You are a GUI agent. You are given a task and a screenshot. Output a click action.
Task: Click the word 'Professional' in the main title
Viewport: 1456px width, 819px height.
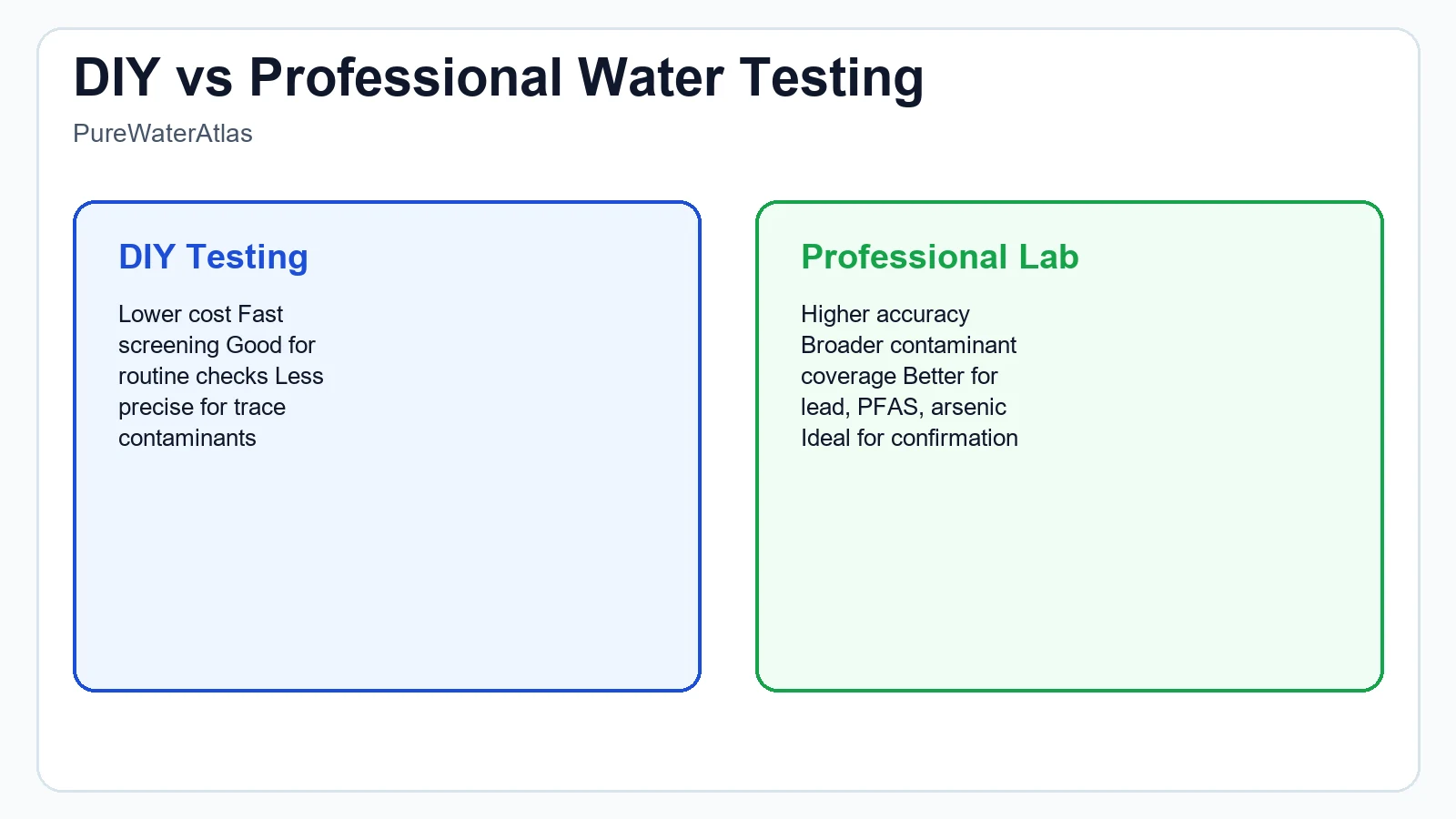[406, 77]
